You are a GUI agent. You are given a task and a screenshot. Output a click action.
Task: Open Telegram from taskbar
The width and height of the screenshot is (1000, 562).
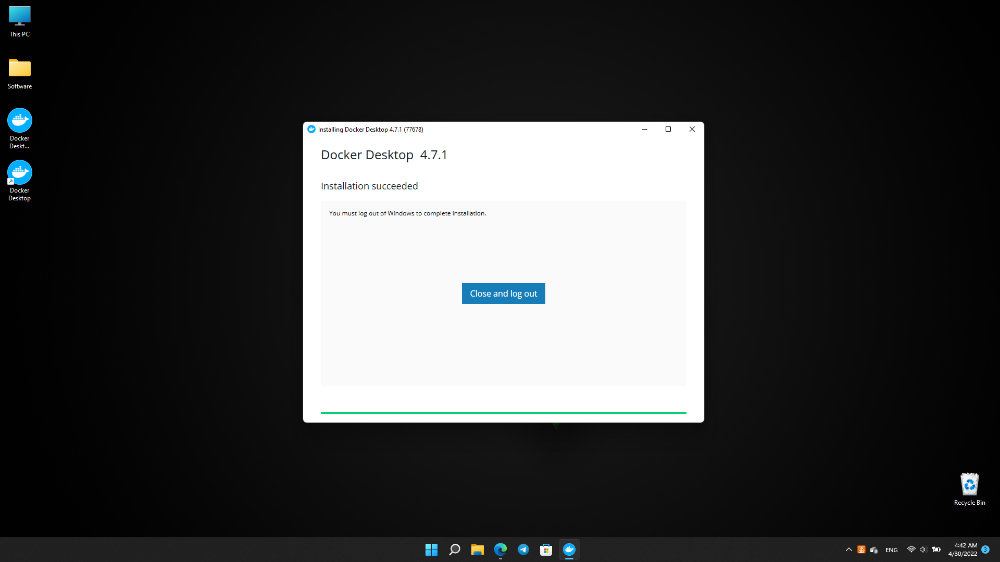click(524, 549)
